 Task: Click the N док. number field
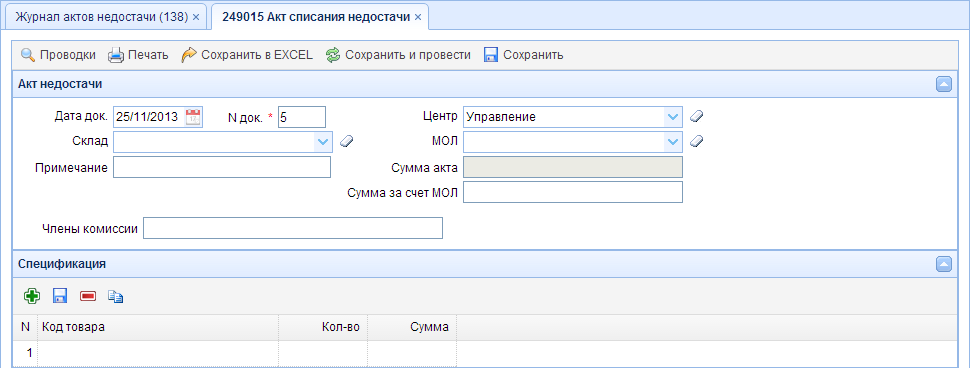(301, 116)
